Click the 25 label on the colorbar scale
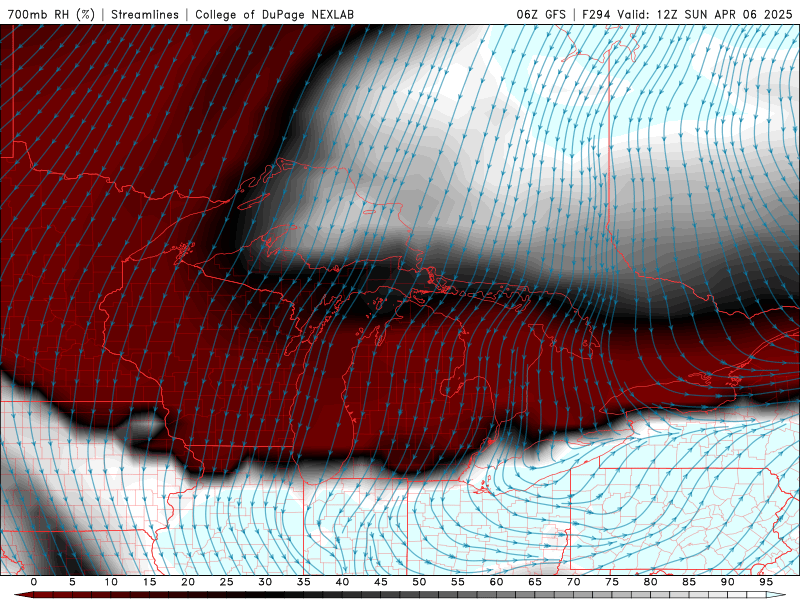The image size is (800, 600). coord(227,582)
